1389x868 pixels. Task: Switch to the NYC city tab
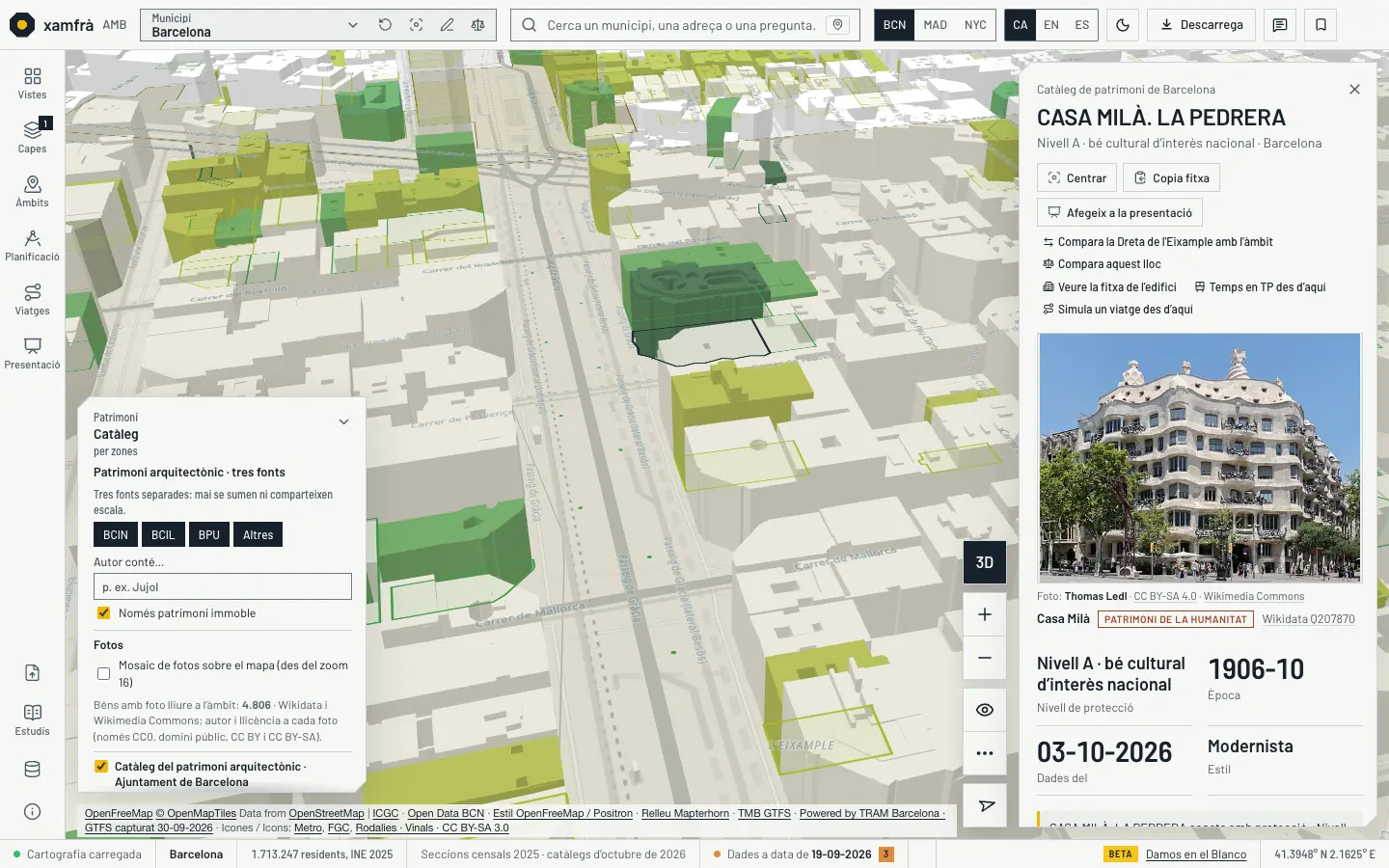(x=975, y=25)
